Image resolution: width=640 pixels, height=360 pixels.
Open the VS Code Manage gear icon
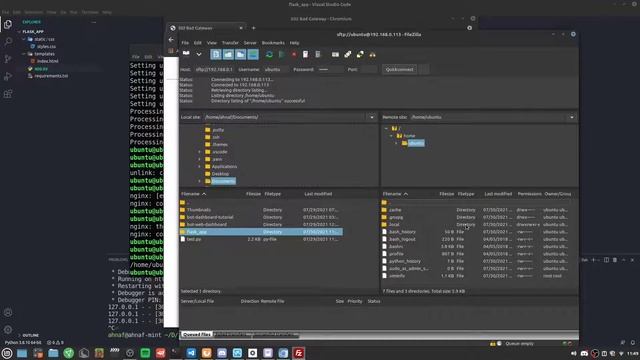[x=8, y=329]
